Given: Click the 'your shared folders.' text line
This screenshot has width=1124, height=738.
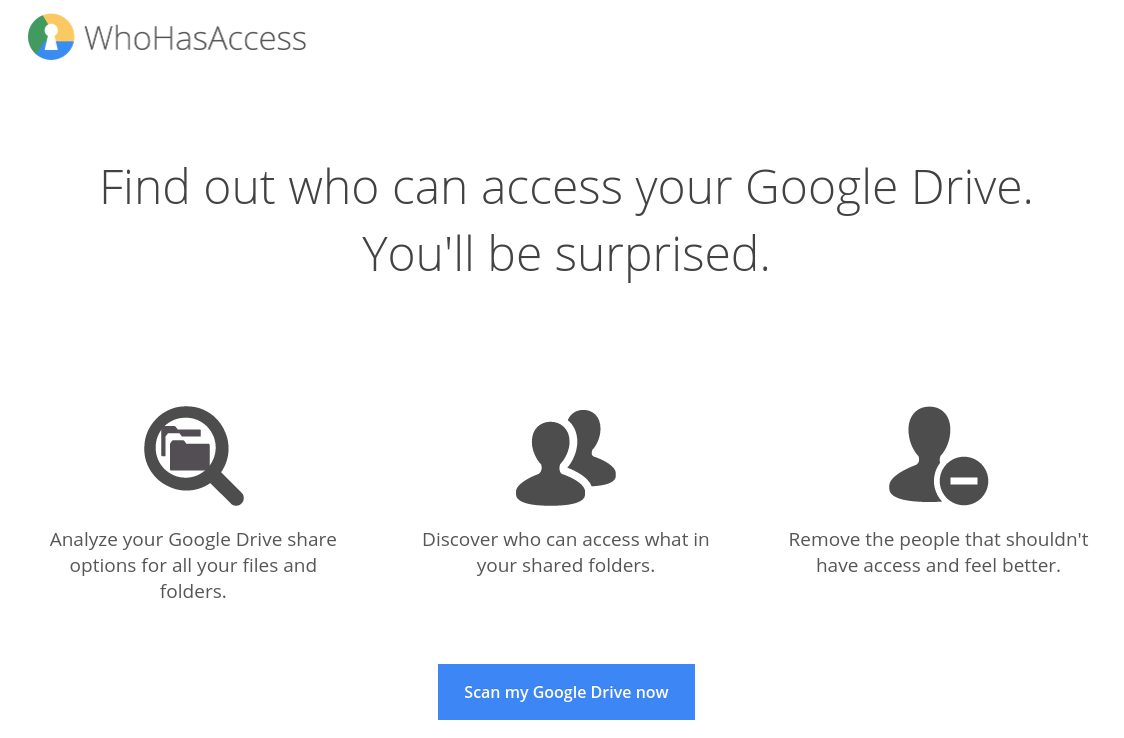Looking at the screenshot, I should pos(566,566).
